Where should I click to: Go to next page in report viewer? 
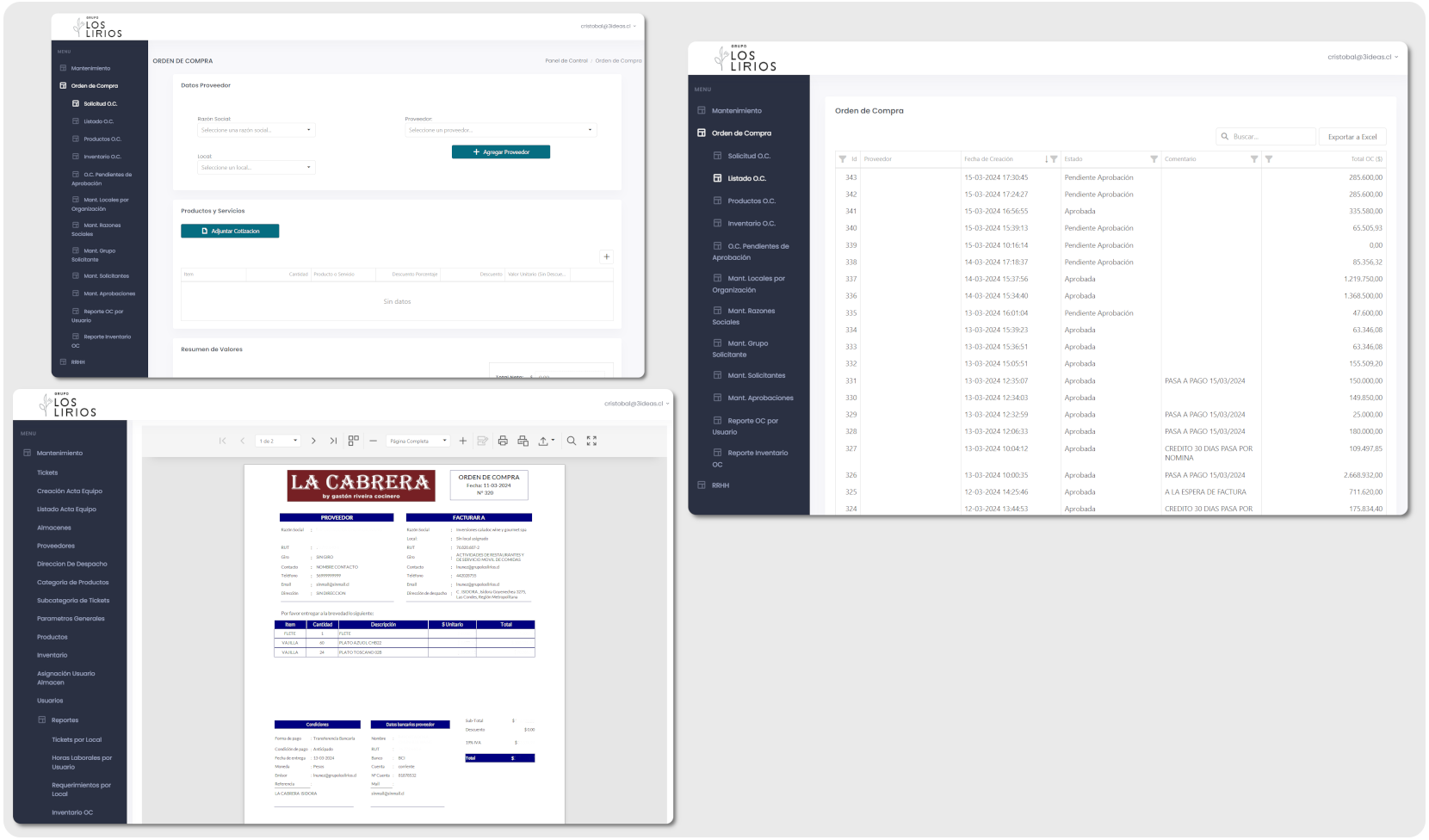coord(313,441)
